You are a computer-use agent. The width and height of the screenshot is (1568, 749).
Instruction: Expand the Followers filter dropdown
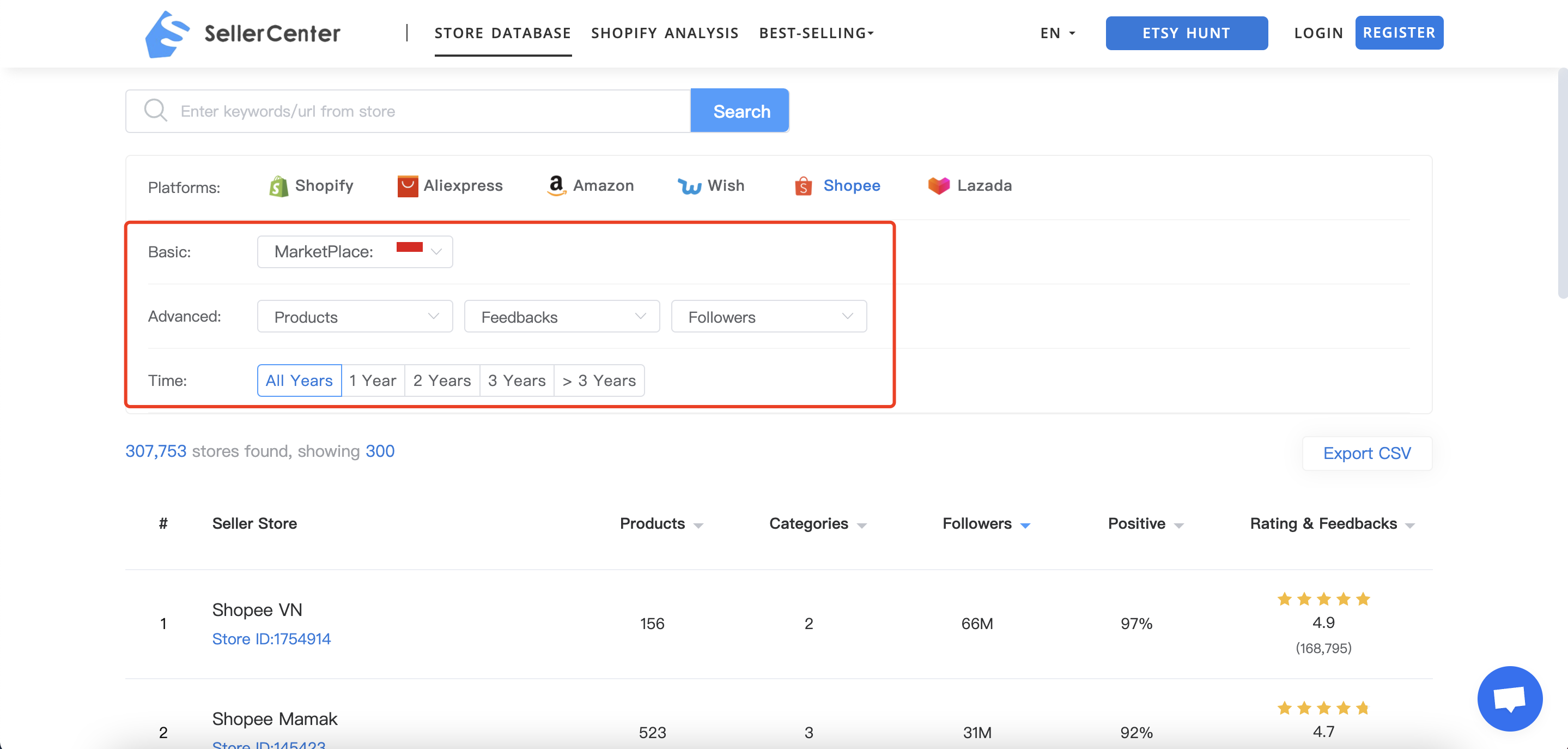coord(769,316)
